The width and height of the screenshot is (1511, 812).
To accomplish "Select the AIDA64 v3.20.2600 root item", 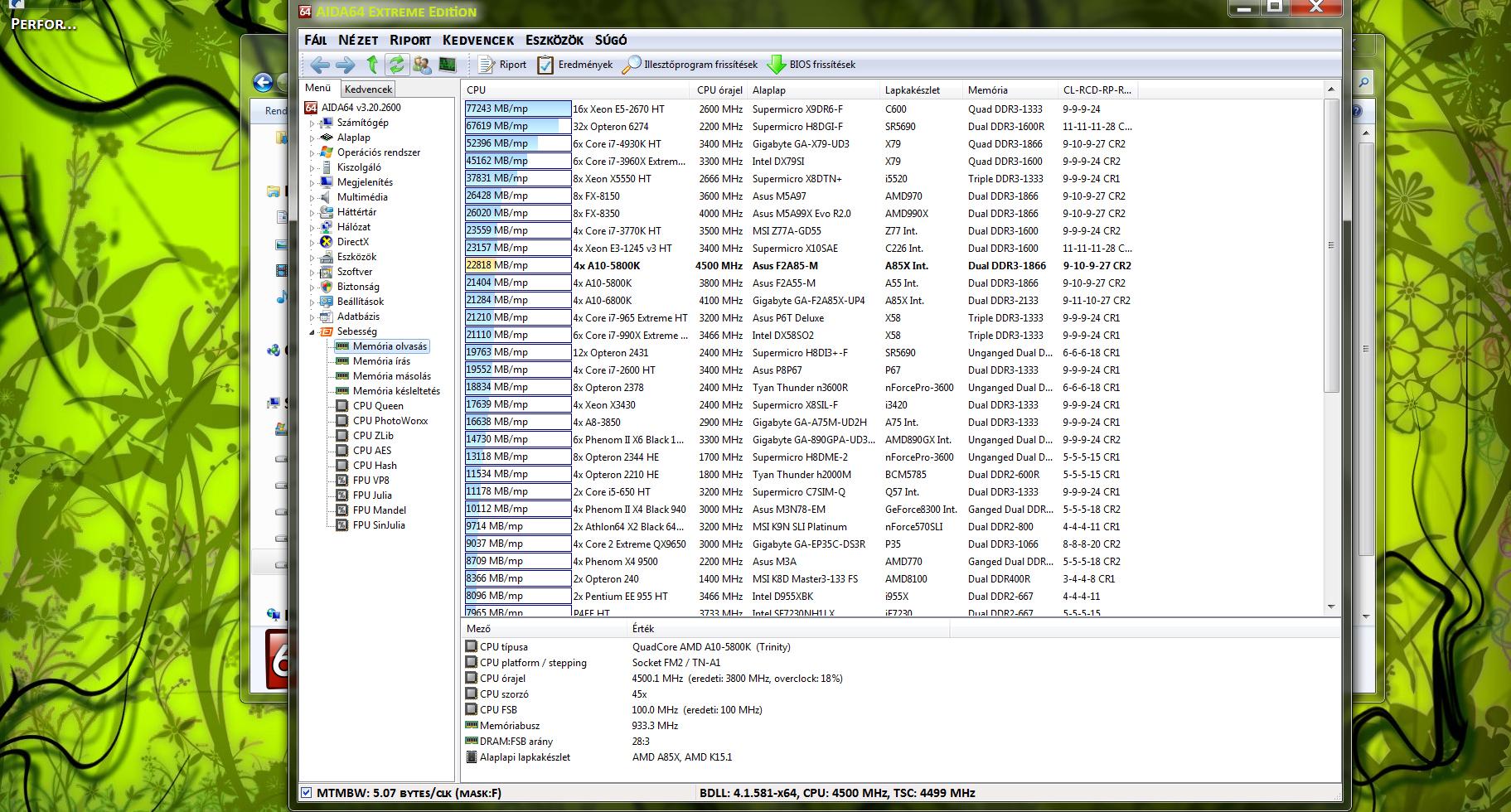I will pyautogui.click(x=353, y=108).
